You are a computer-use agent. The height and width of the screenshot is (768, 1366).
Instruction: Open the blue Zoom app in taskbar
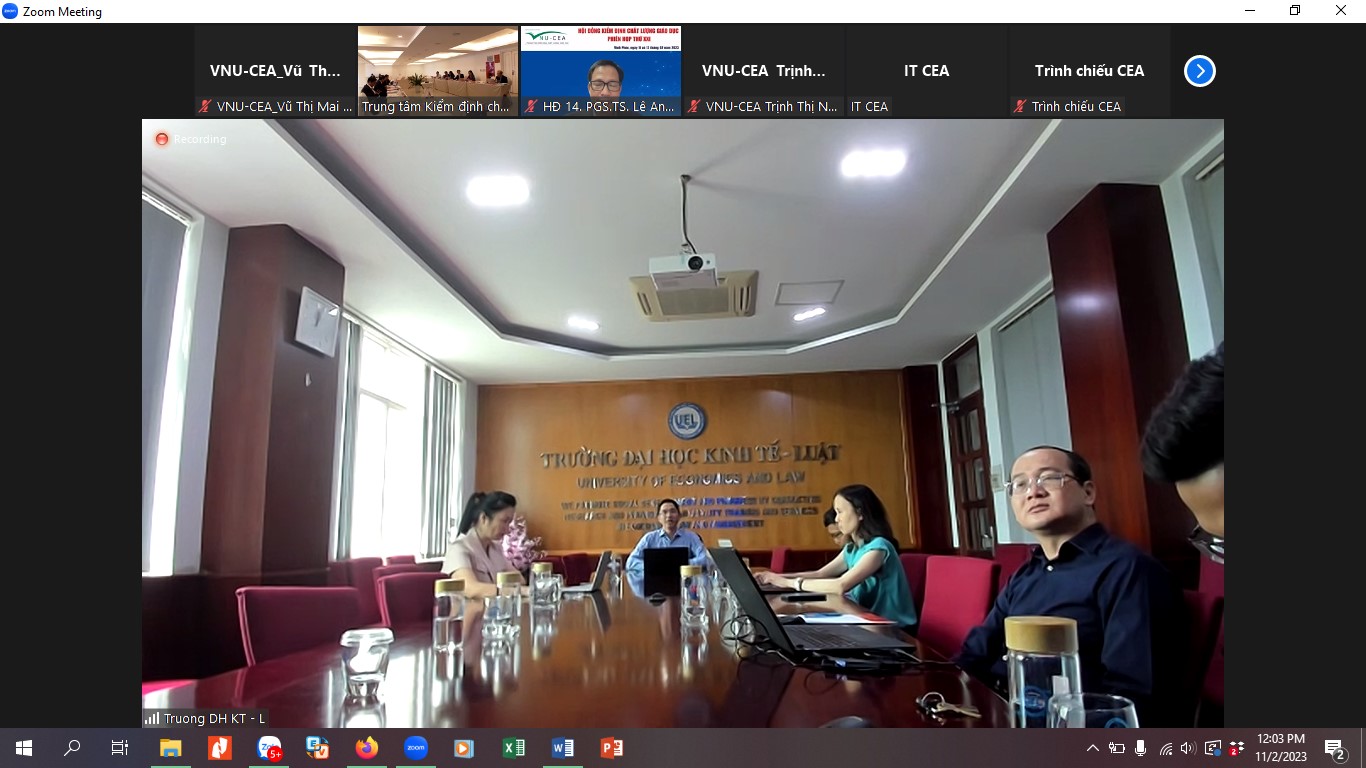(416, 748)
